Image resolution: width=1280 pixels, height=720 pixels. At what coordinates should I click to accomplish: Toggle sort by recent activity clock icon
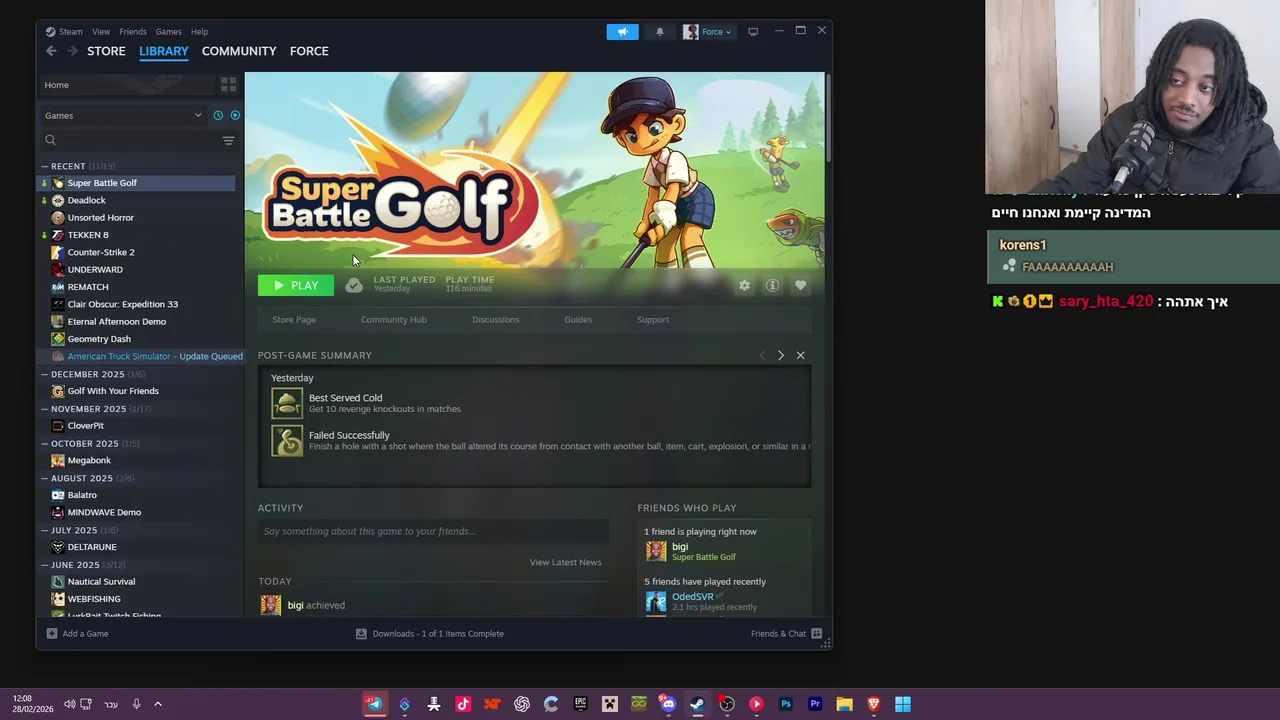pos(218,115)
